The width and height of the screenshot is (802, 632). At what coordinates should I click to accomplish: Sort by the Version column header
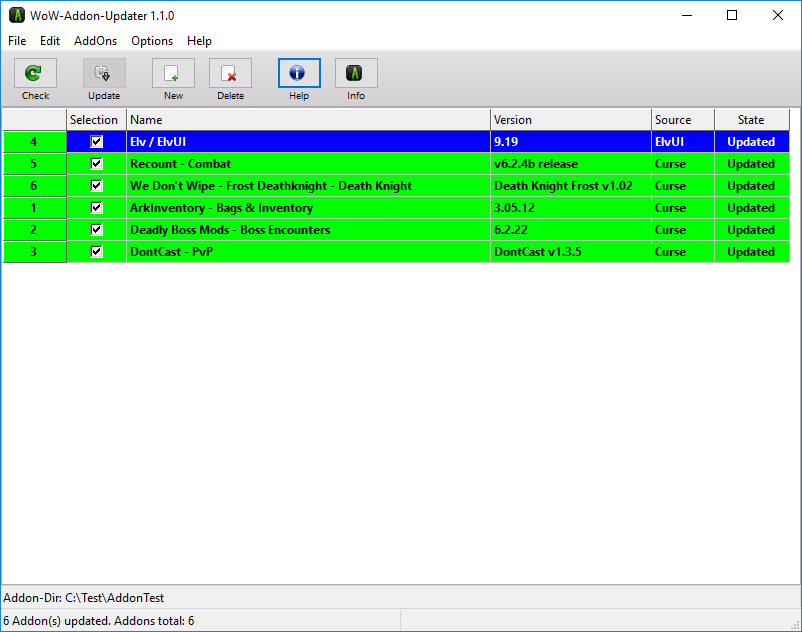pyautogui.click(x=571, y=120)
